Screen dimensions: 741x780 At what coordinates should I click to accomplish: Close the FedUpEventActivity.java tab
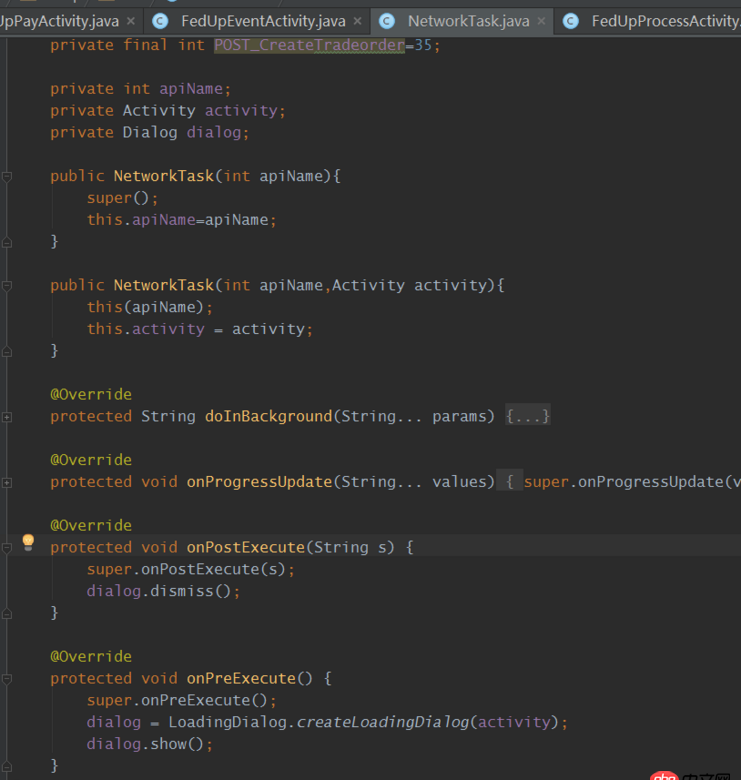[357, 21]
